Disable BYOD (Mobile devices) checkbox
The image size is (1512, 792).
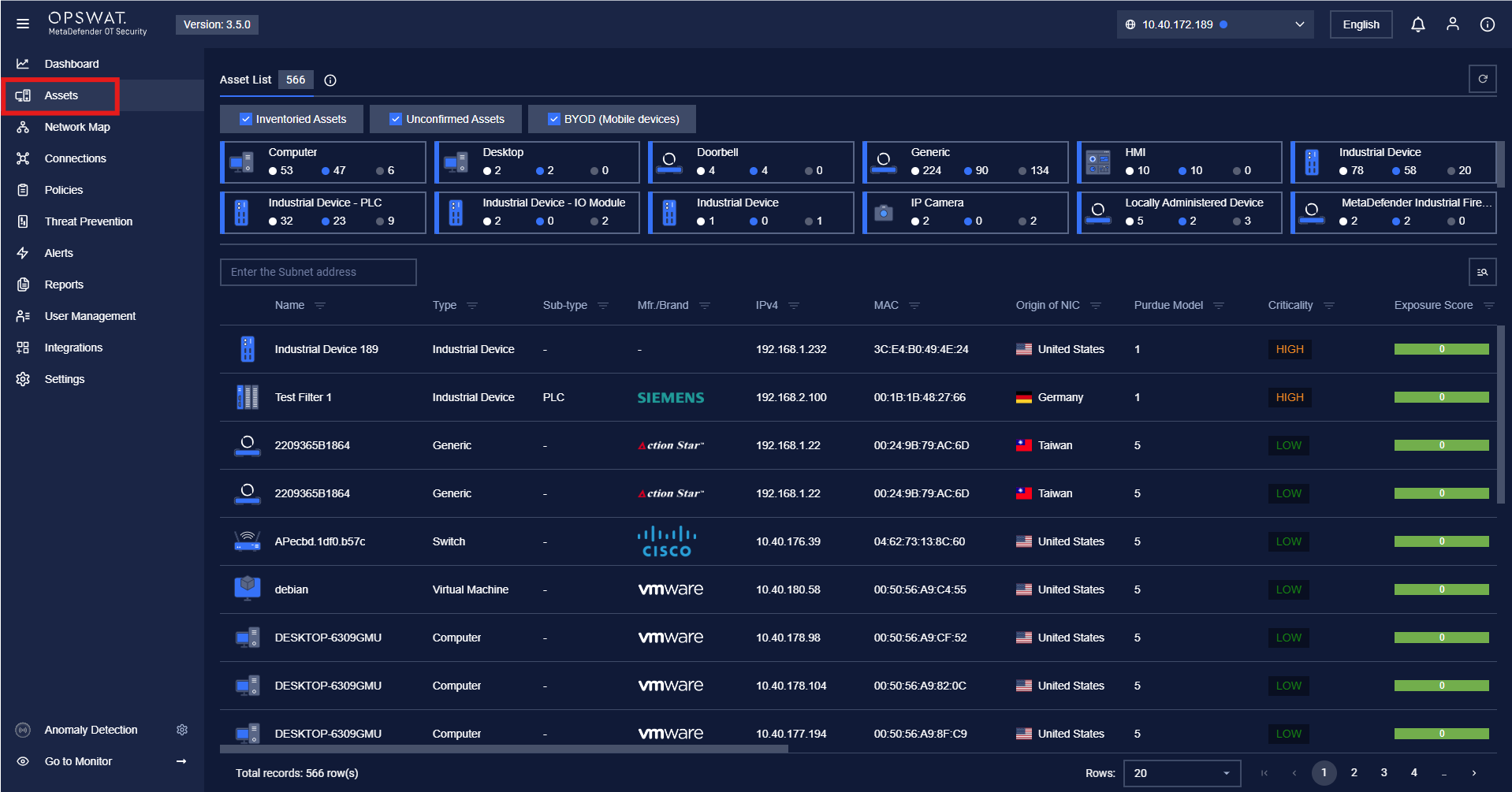point(553,119)
